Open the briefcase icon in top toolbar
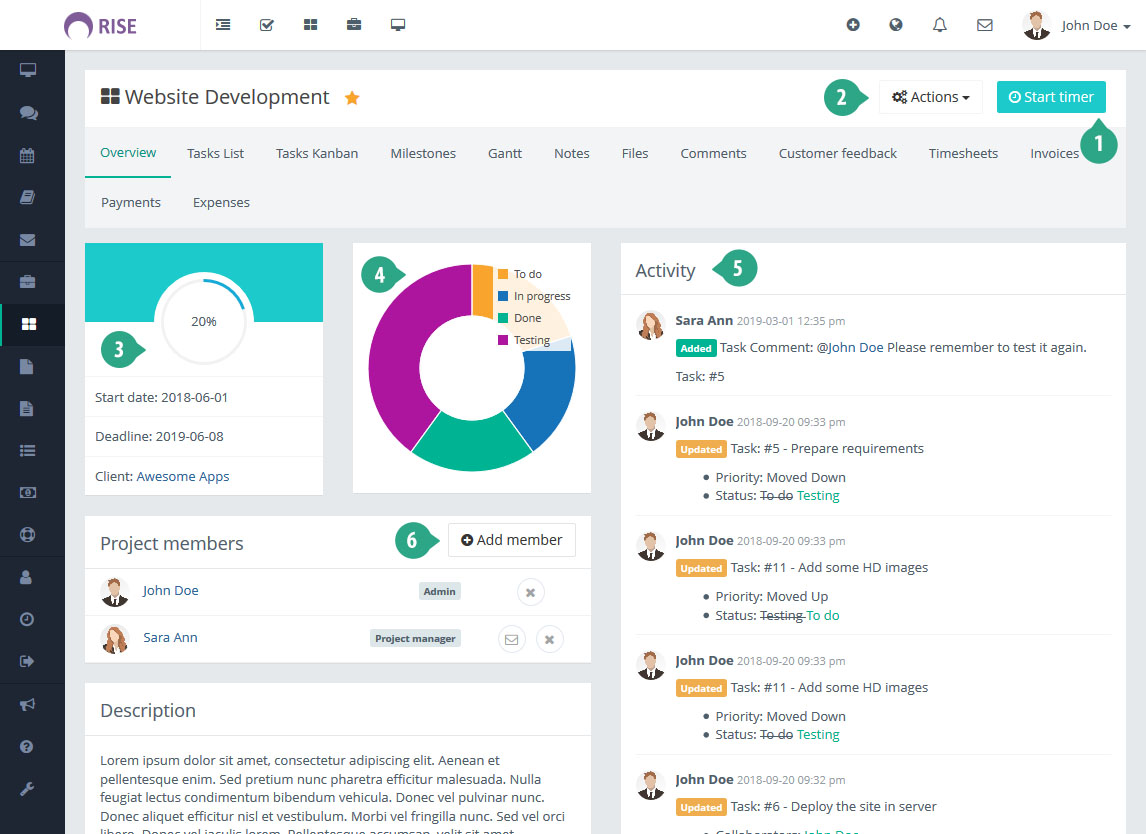This screenshot has width=1146, height=834. [x=354, y=25]
